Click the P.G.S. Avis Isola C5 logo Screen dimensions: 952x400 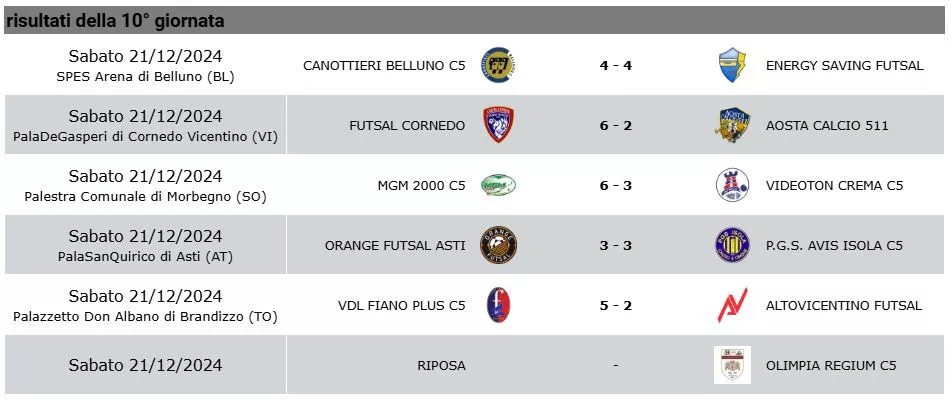tap(732, 245)
